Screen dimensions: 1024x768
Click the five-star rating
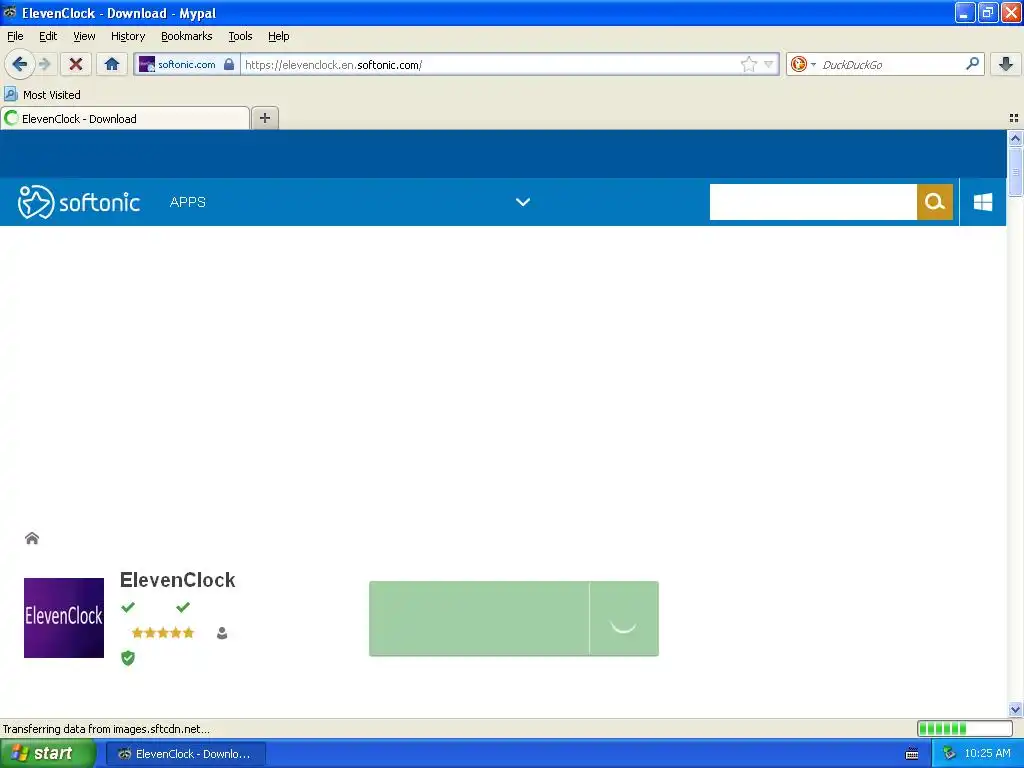pyautogui.click(x=163, y=632)
